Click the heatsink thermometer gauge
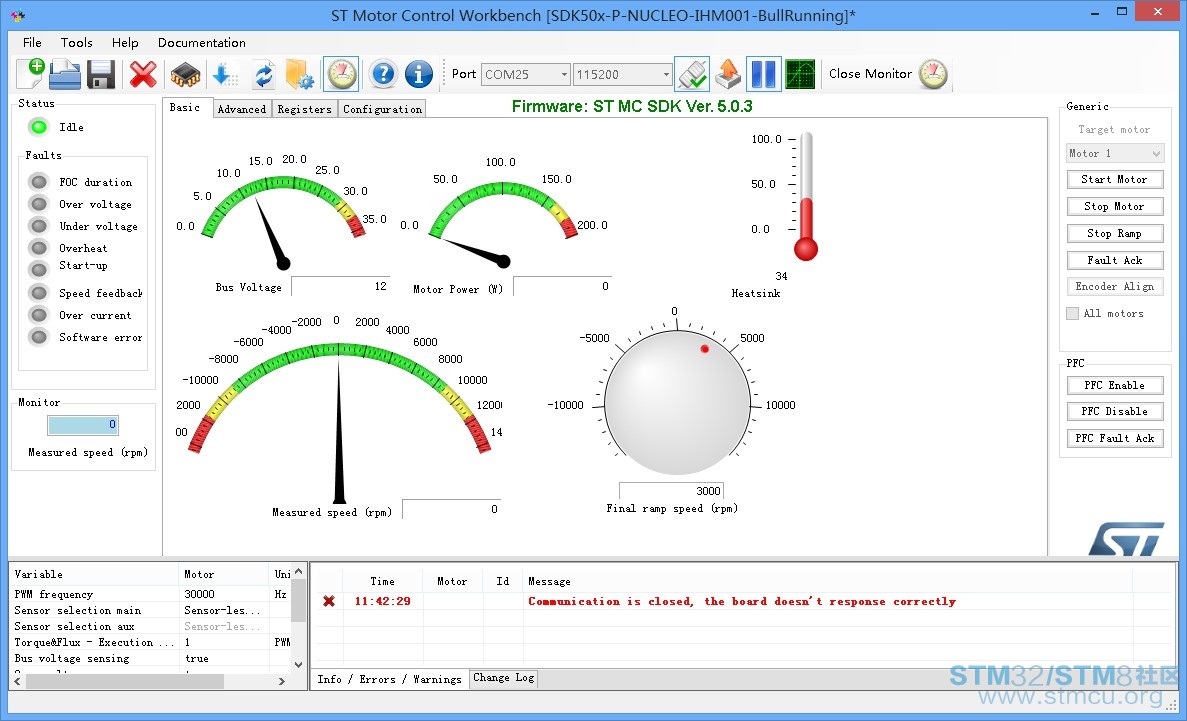This screenshot has height=721, width=1187. pyautogui.click(x=805, y=197)
